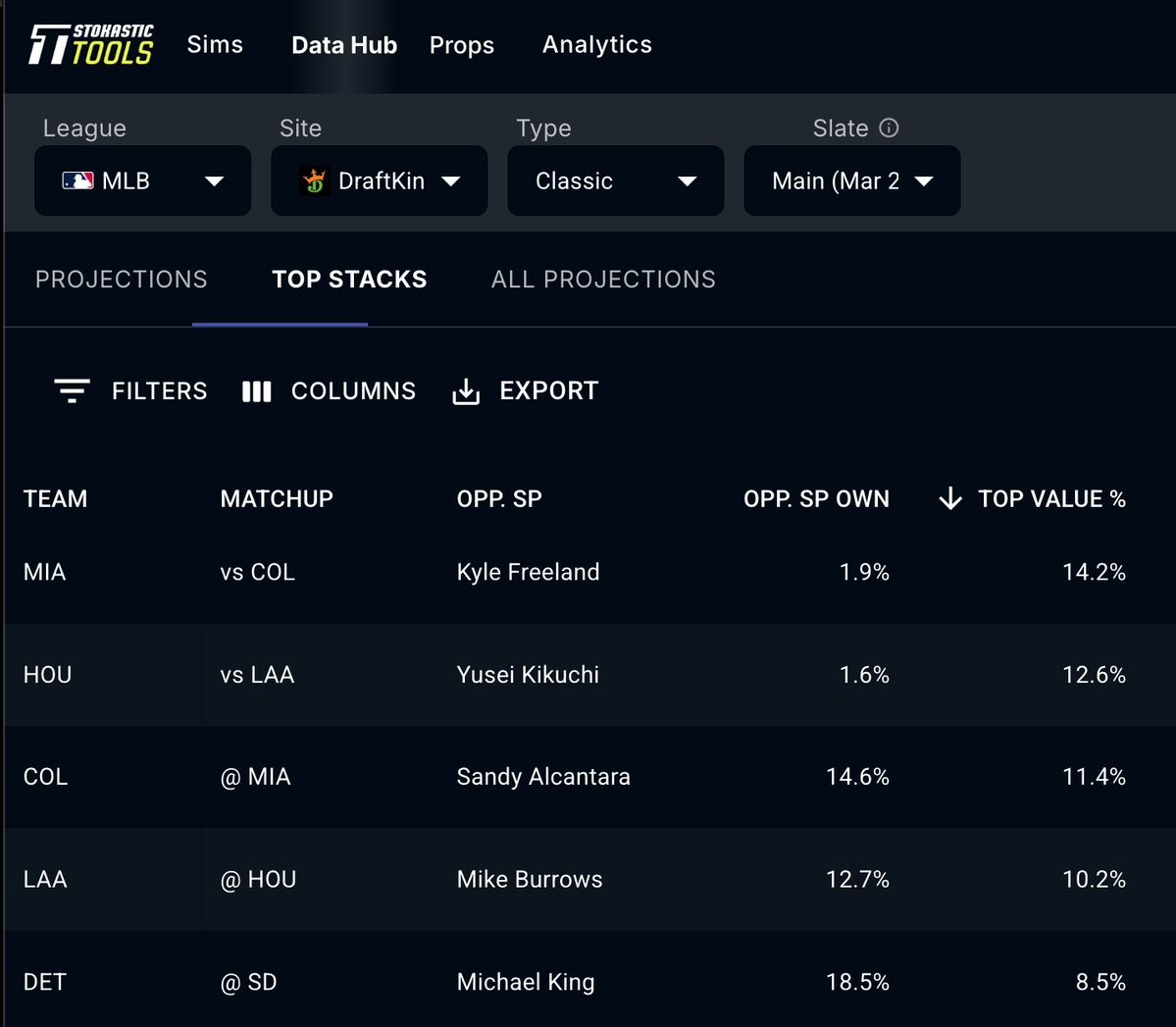The height and width of the screenshot is (1027, 1176).
Task: Open the FILTERS panel button
Action: pos(130,390)
